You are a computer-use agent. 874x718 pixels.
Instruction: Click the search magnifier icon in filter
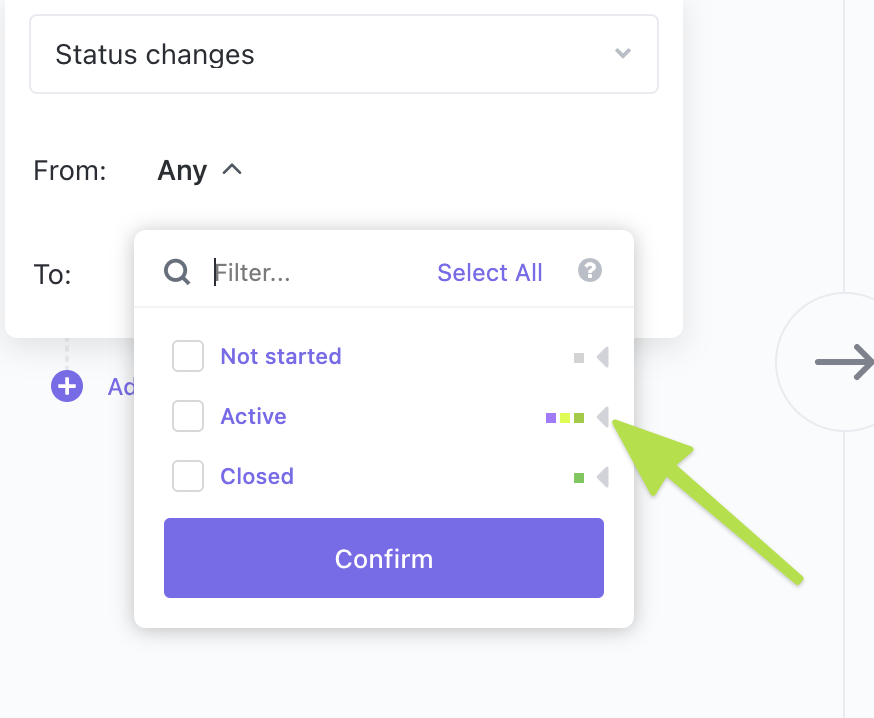point(177,272)
